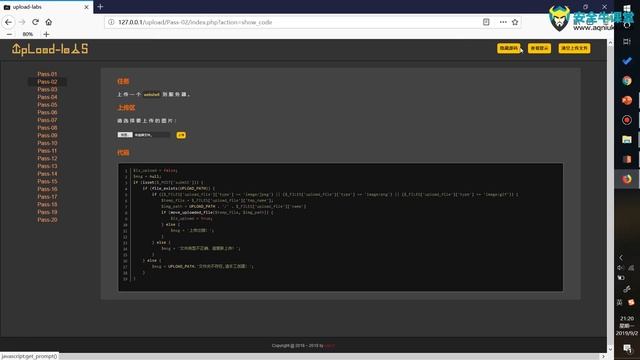The height and width of the screenshot is (360, 640).
Task: Close the upload-labs tab
Action: (x=86, y=7)
